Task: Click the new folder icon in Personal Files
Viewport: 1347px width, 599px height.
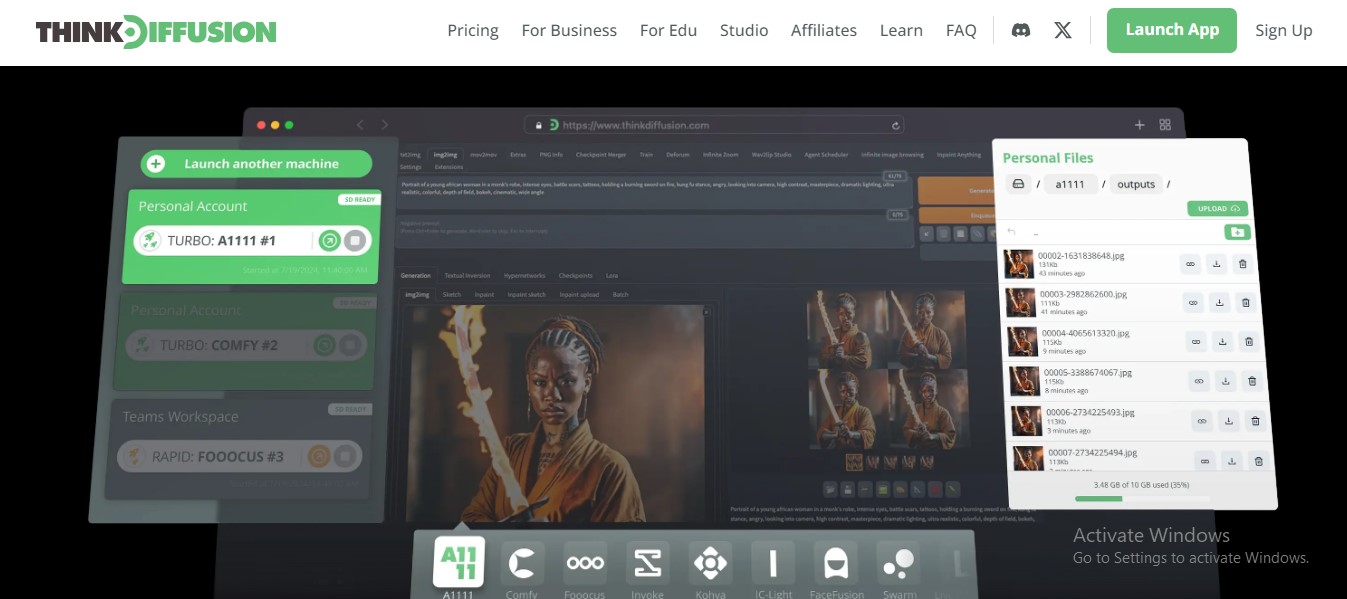Action: (1237, 232)
